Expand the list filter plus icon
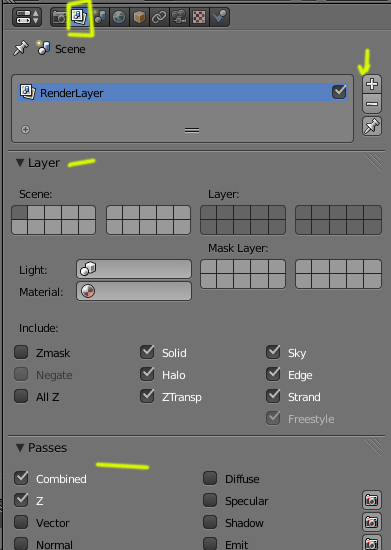The image size is (391, 550). point(25,129)
